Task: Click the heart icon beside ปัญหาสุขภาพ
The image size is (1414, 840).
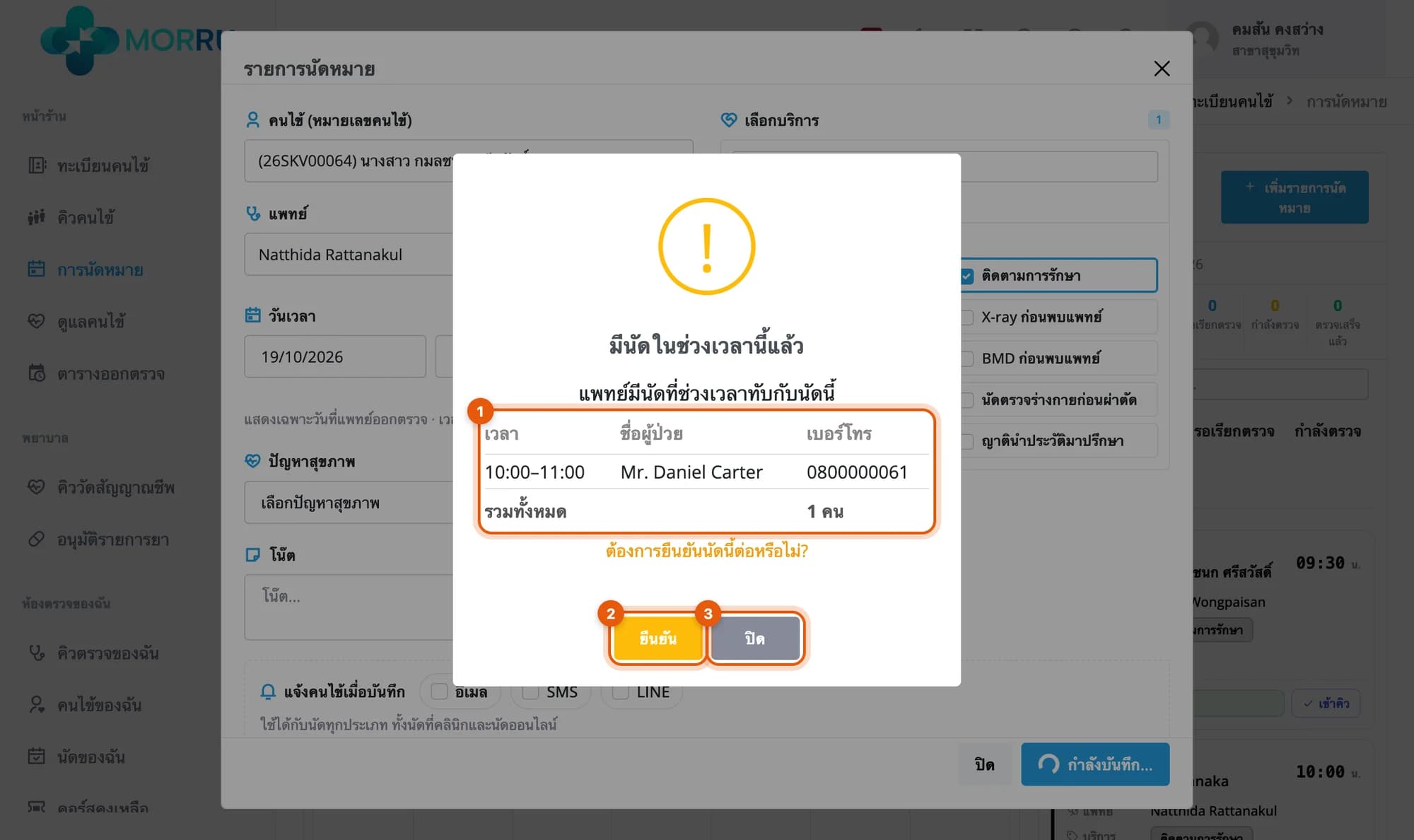Action: (252, 461)
